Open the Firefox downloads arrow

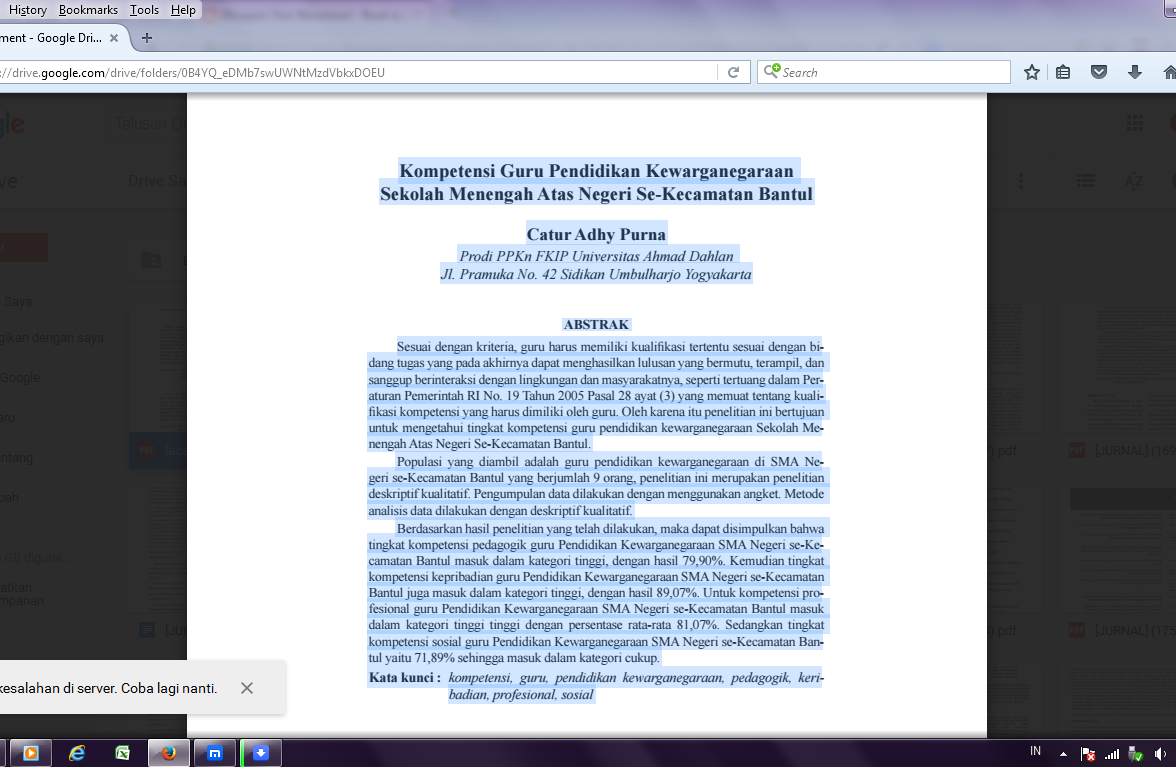pyautogui.click(x=1135, y=73)
